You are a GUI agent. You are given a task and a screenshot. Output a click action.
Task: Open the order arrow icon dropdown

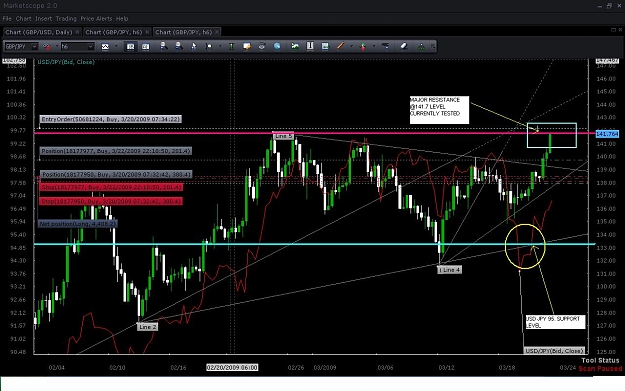pos(373,47)
